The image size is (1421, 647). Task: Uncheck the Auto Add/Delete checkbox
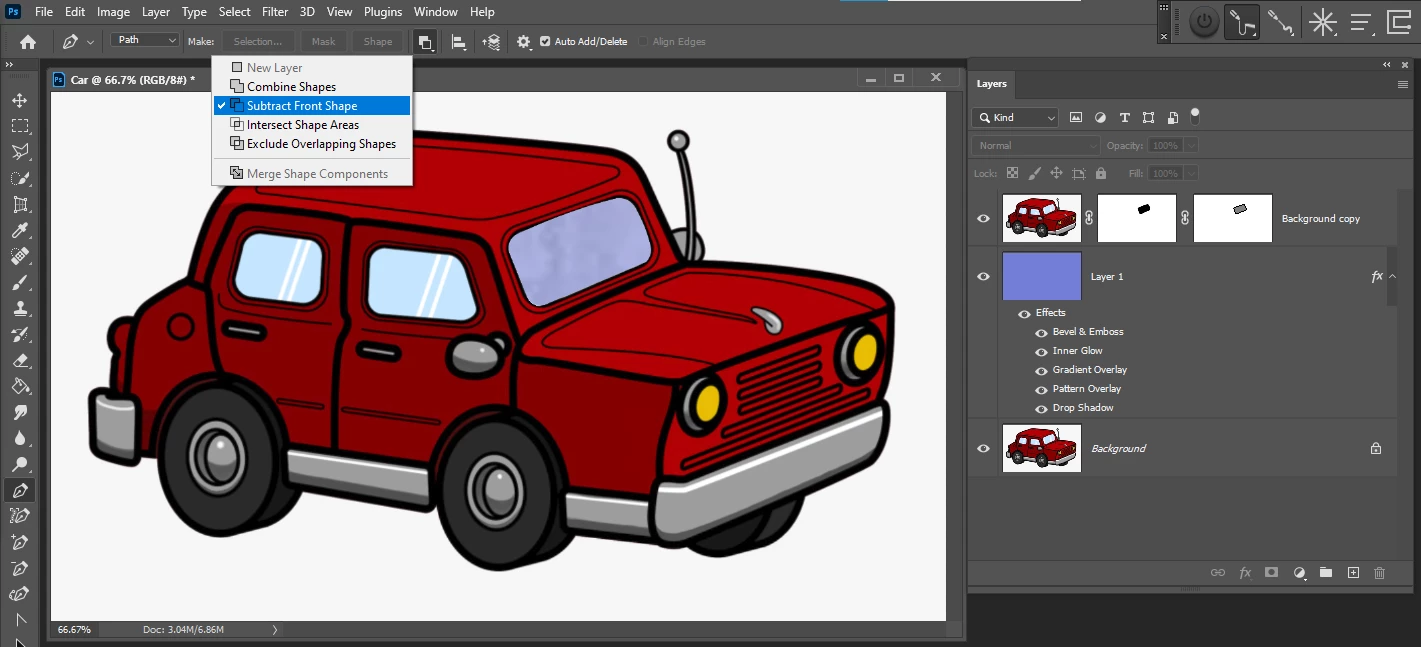point(545,42)
